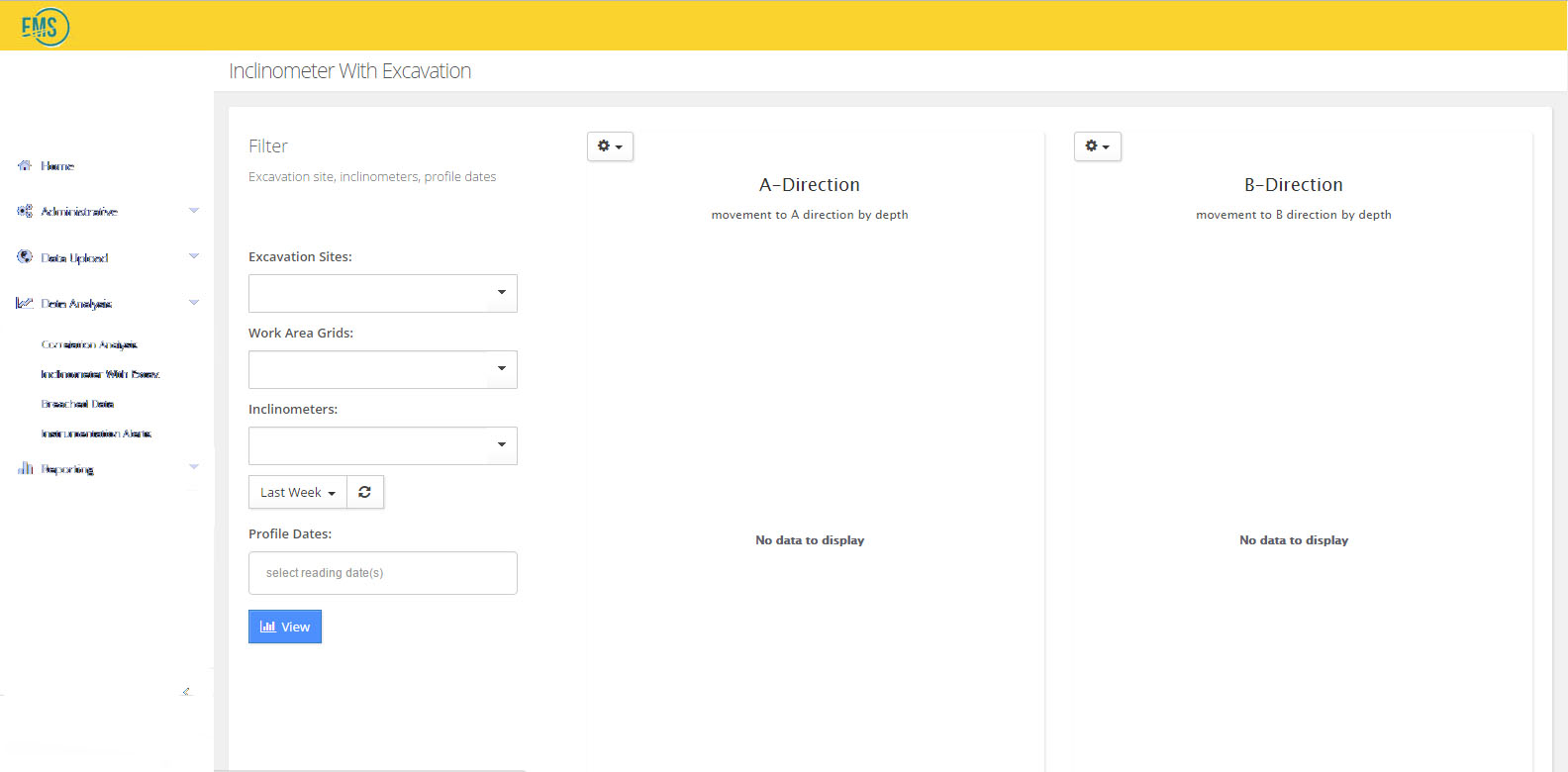Image resolution: width=1568 pixels, height=772 pixels.
Task: Open Administrative menu item
Action: point(79,212)
